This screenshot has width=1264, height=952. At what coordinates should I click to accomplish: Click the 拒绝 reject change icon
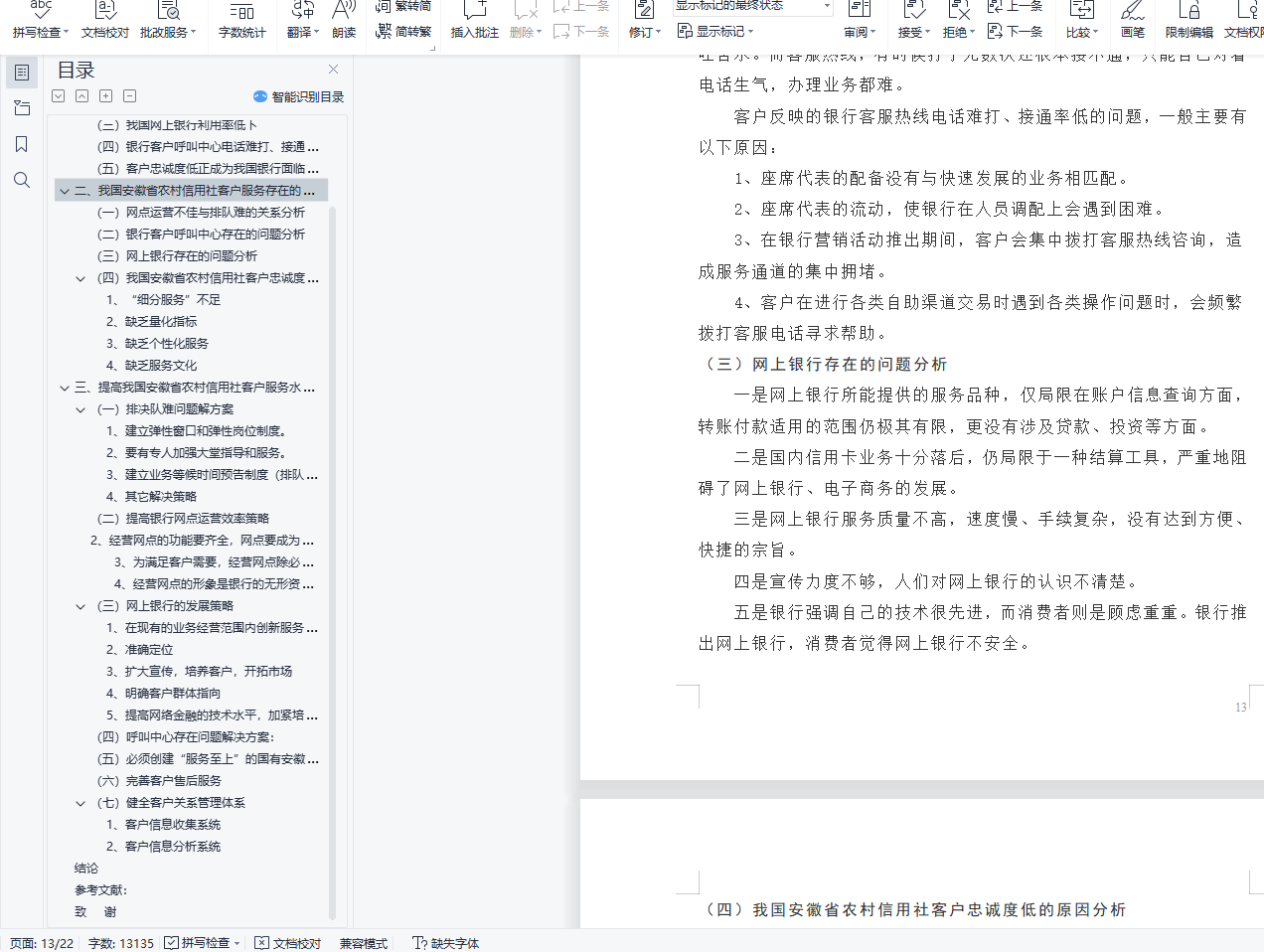tap(958, 20)
